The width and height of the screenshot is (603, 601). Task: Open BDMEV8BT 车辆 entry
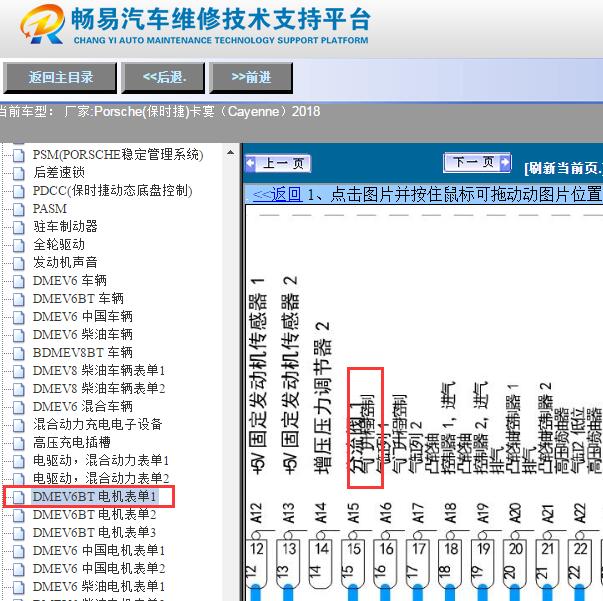[83, 352]
